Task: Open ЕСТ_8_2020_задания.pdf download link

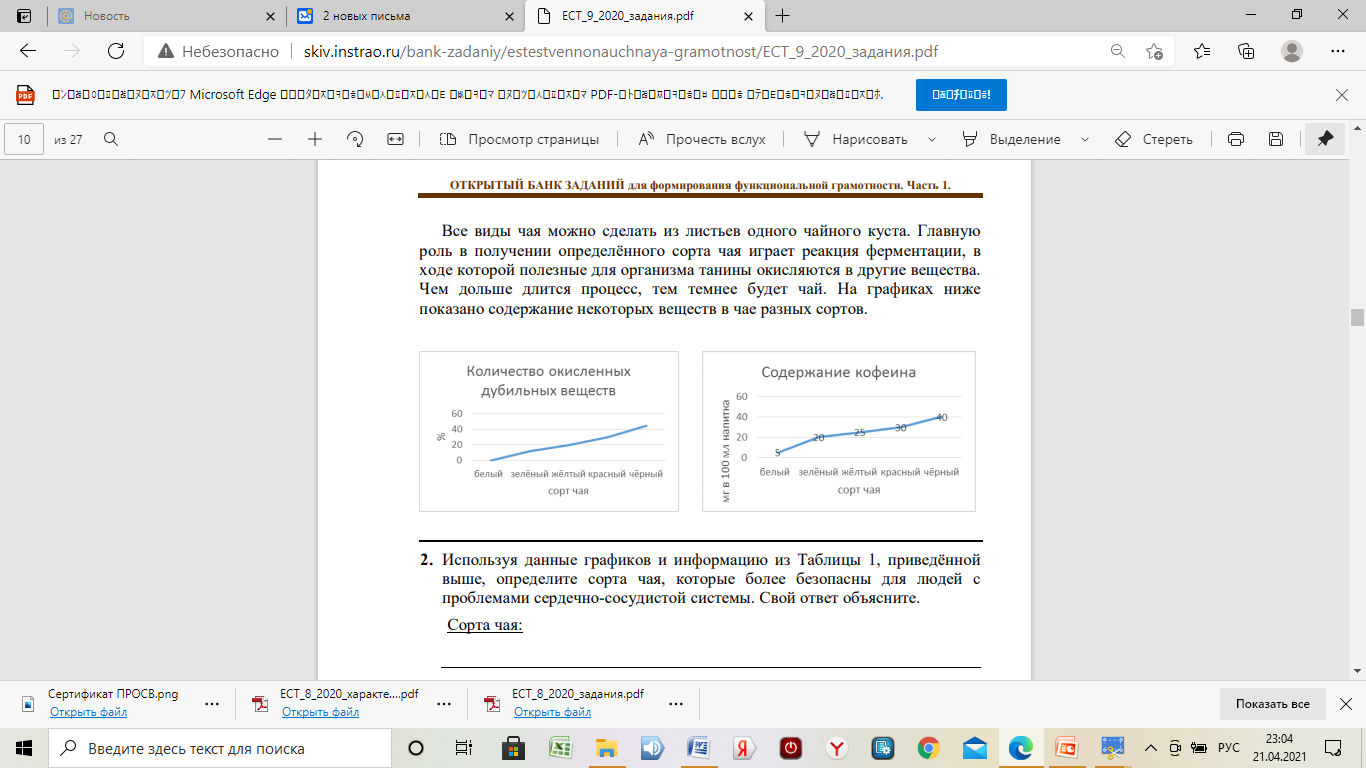Action: [552, 712]
